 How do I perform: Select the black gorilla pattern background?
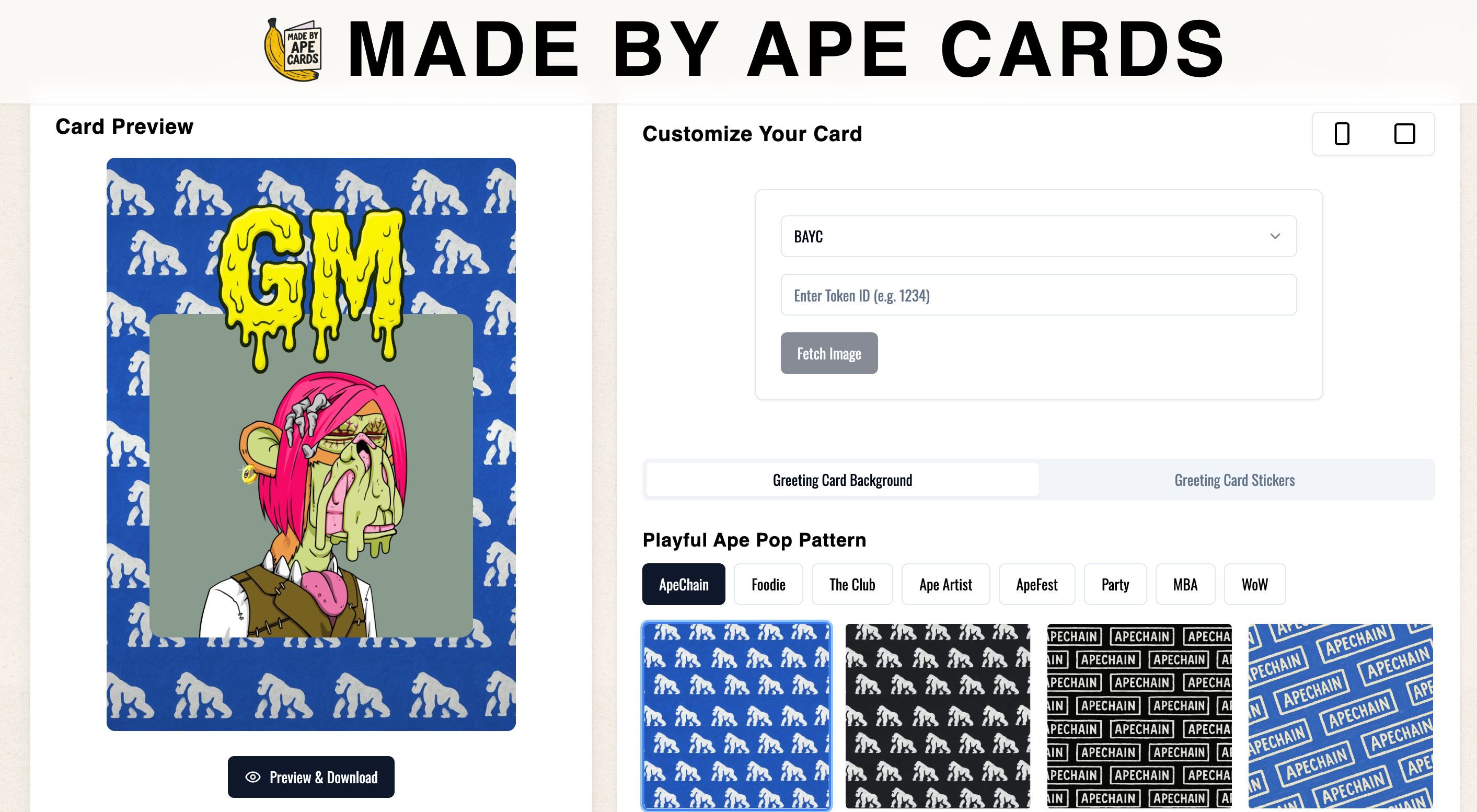click(x=938, y=716)
